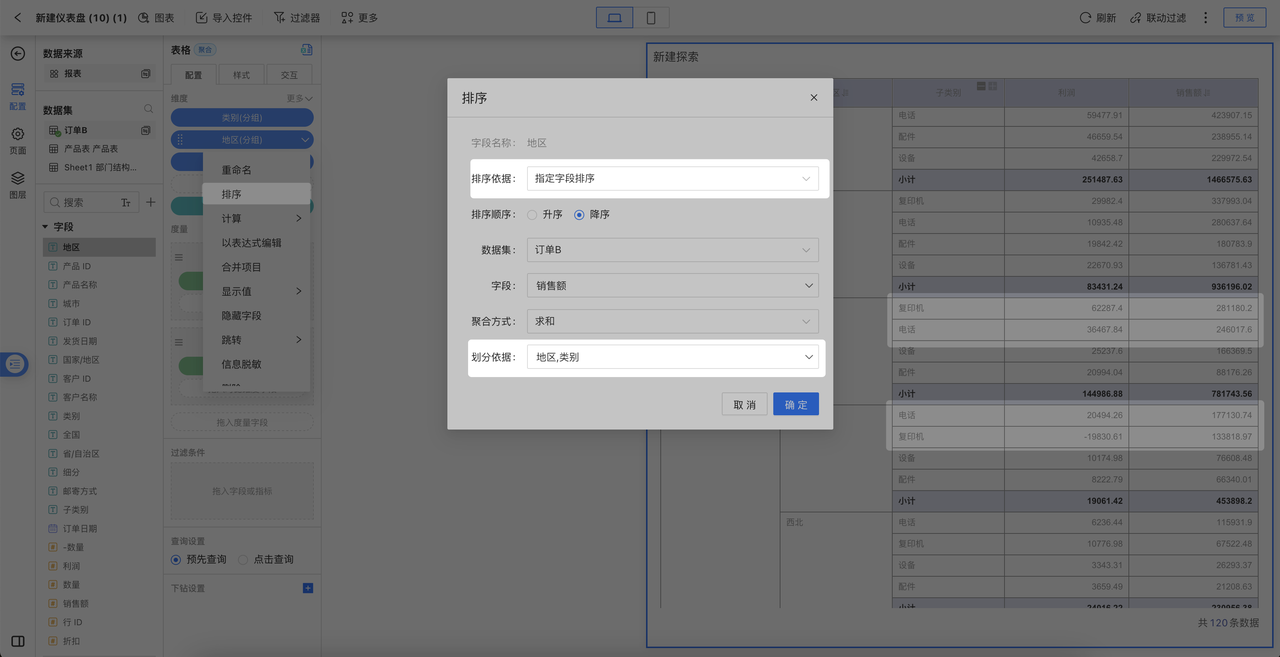The width and height of the screenshot is (1280, 657).
Task: Switch to the 样式 tab
Action: point(241,75)
